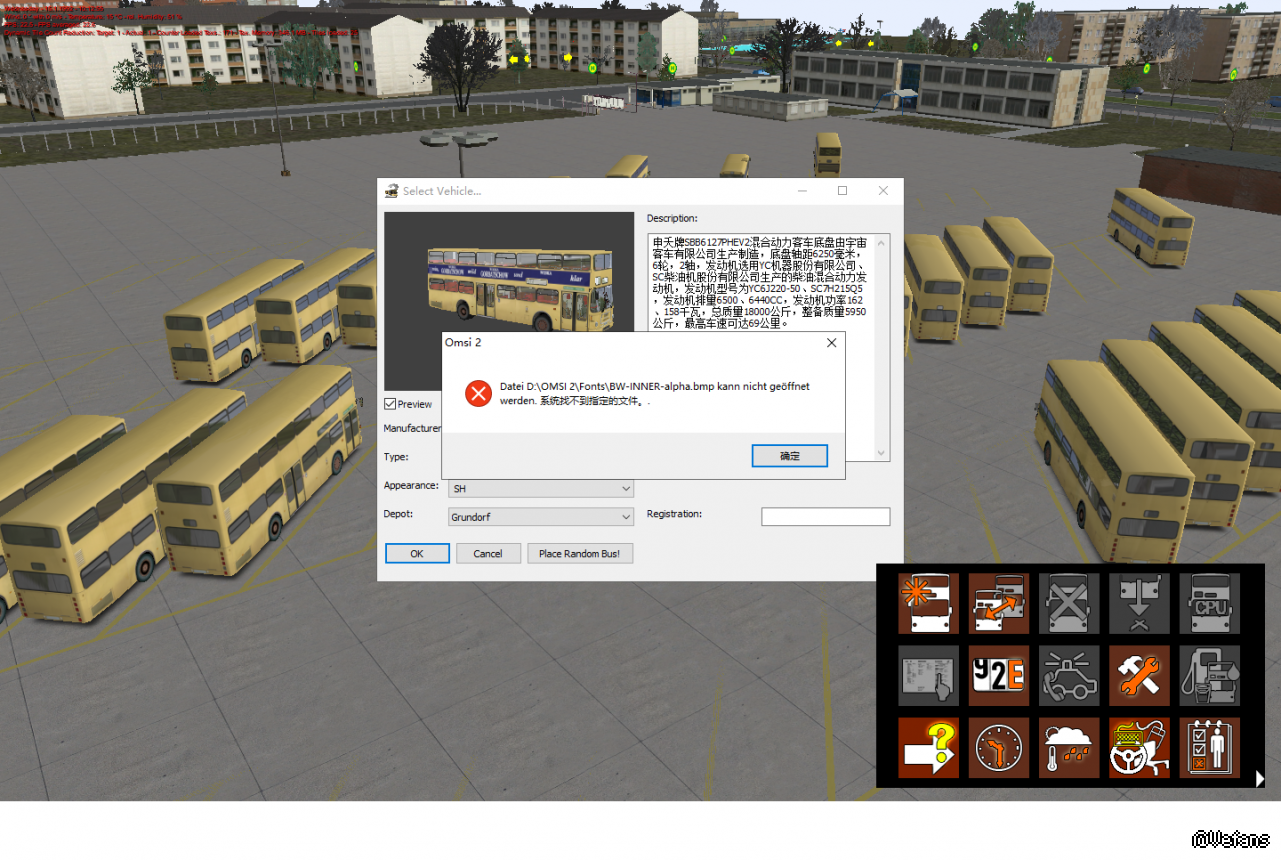The image size is (1281, 860).
Task: Click the greyed remove-bus icon with X
Action: (1069, 603)
